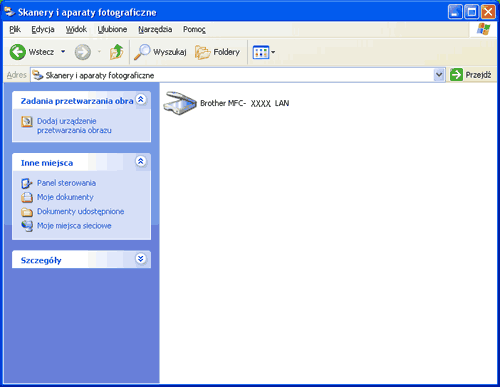
Task: Open the Edycja menu
Action: [x=43, y=29]
